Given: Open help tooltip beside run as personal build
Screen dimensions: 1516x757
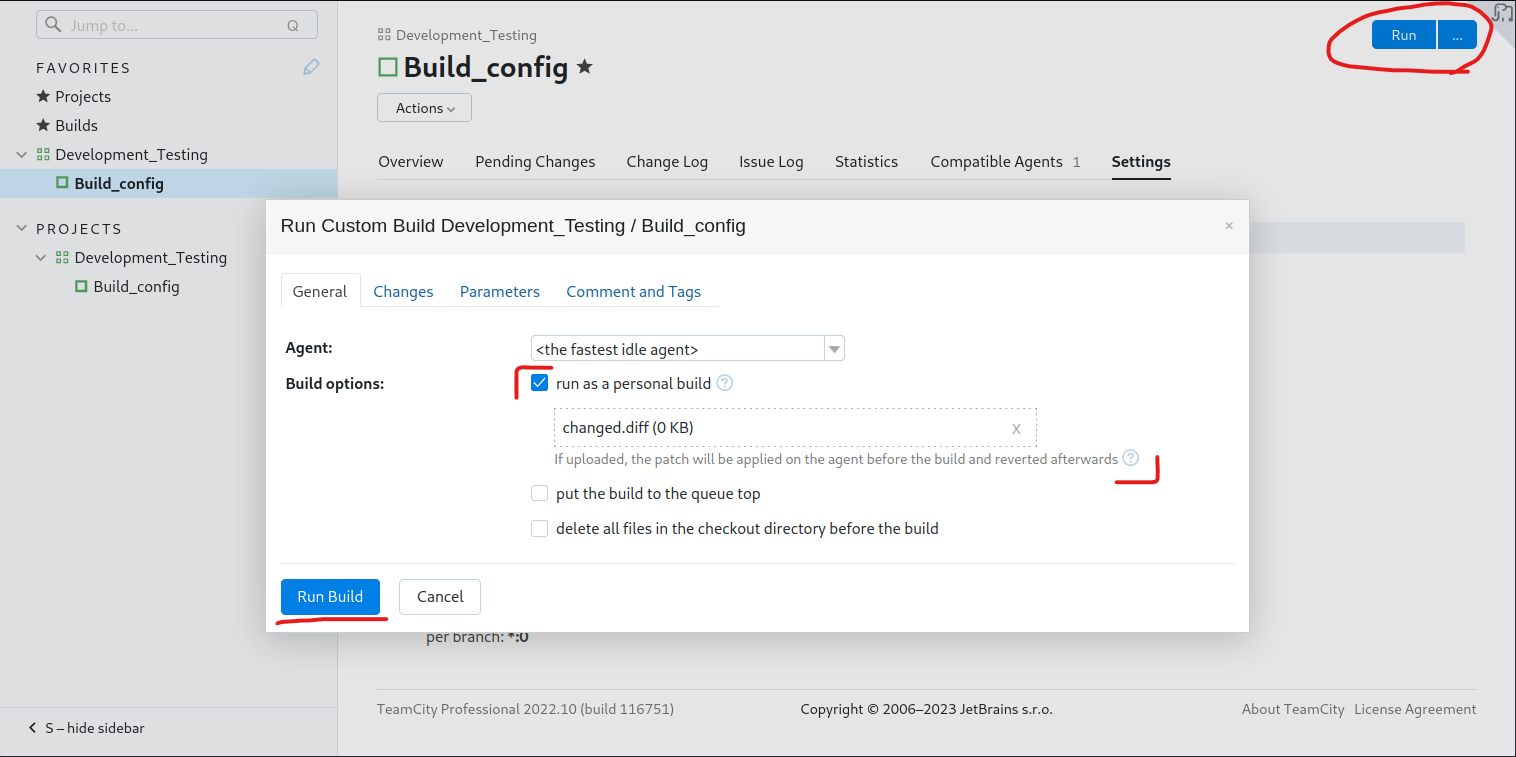Looking at the screenshot, I should pos(724,382).
